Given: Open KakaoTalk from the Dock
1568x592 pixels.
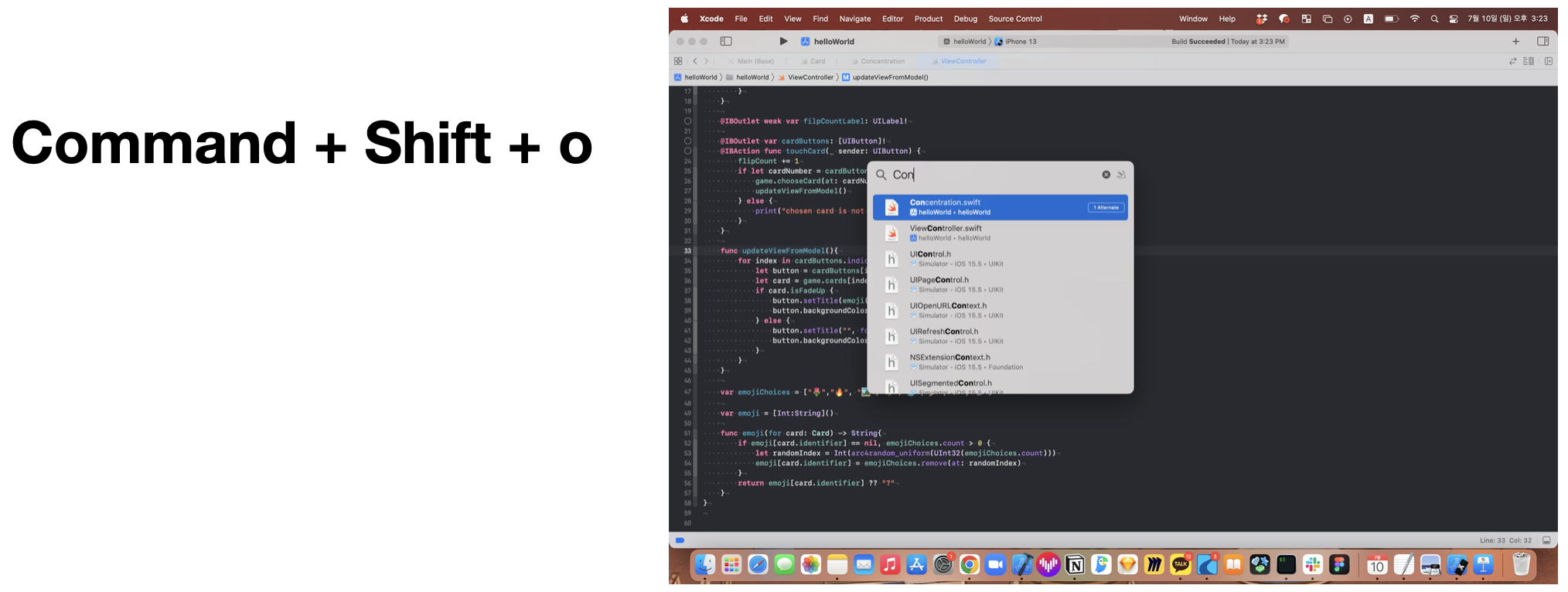Looking at the screenshot, I should tap(1181, 565).
